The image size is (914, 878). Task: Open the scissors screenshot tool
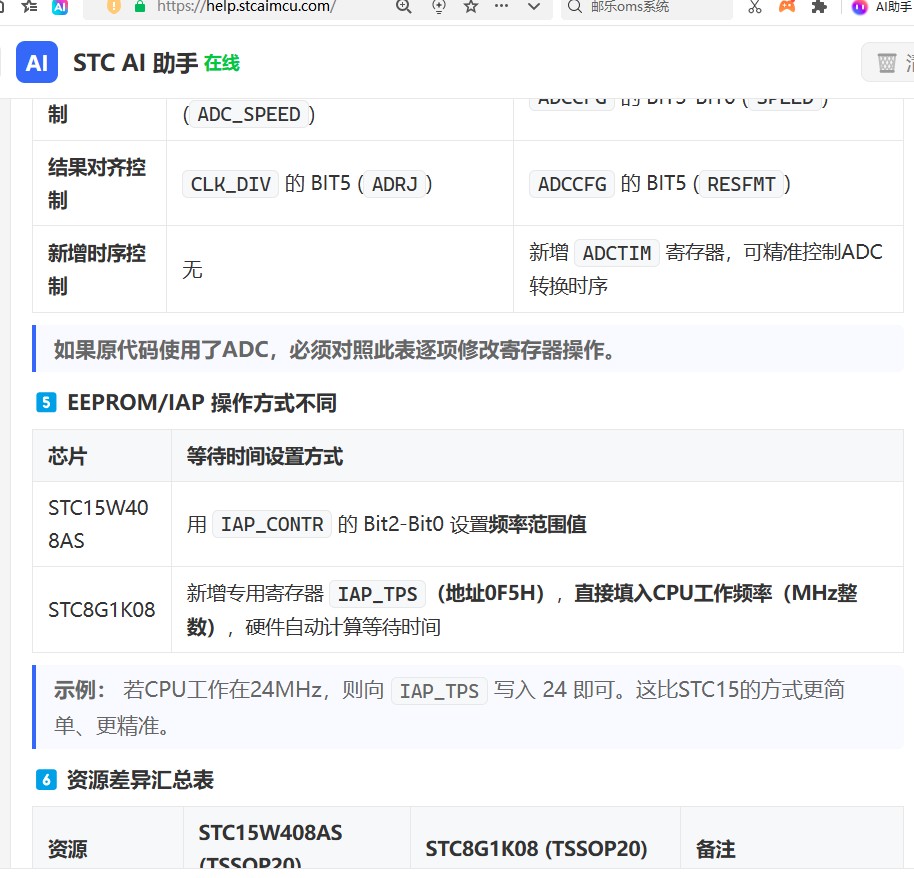(x=755, y=6)
